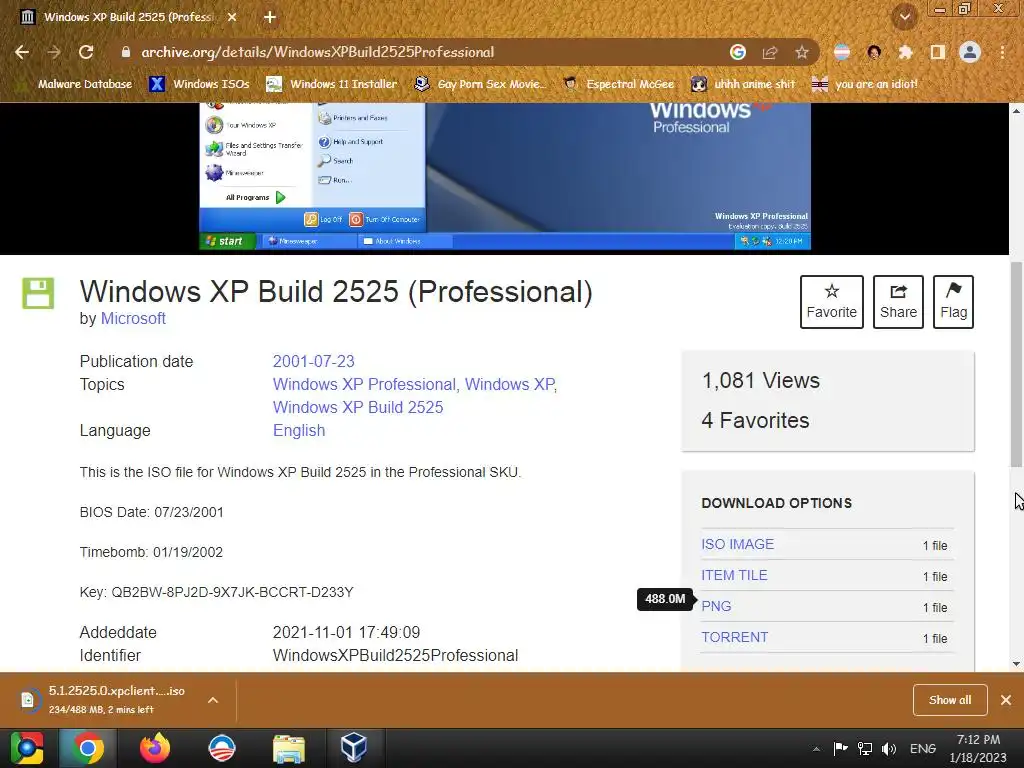Click the scrollbar down arrow
Viewport: 1024px width, 768px height.
(1016, 664)
